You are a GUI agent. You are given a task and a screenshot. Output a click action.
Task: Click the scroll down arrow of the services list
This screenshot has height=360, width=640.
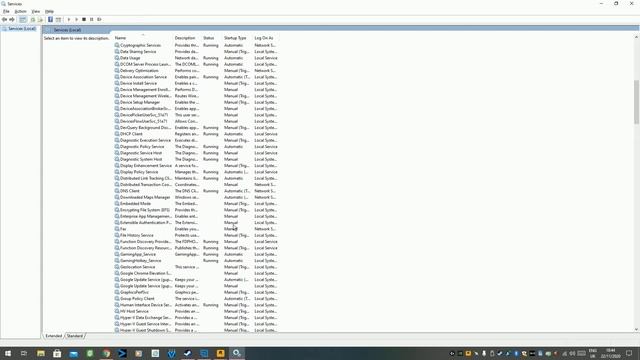[x=636, y=329]
